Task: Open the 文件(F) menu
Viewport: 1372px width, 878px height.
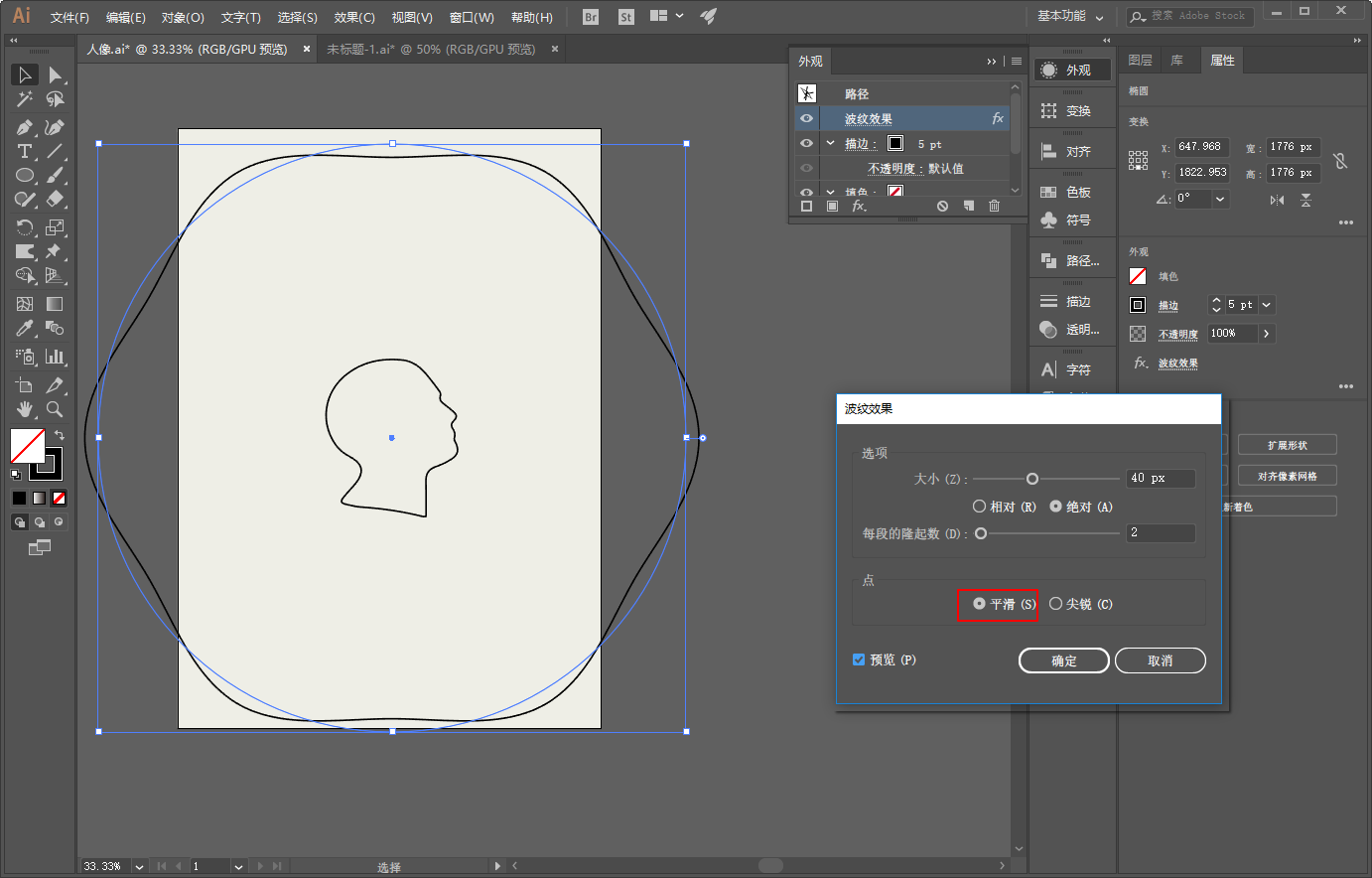Action: click(x=69, y=17)
